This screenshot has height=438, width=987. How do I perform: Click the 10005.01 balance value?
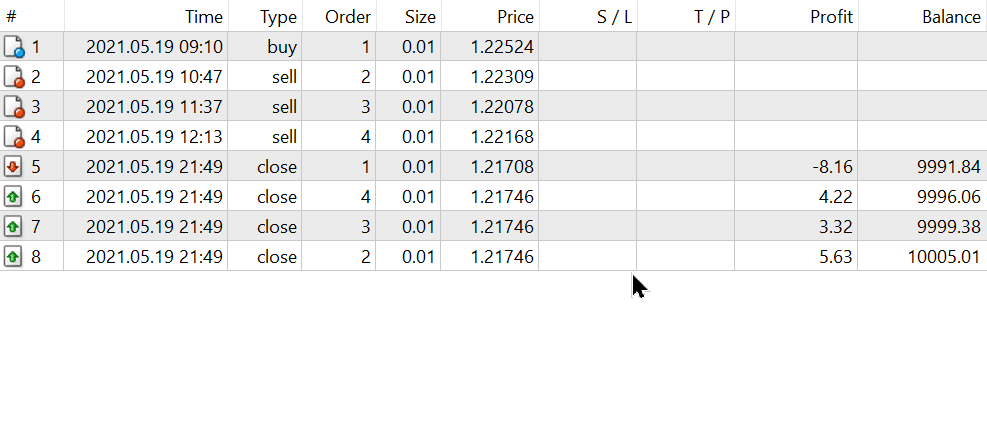click(x=944, y=256)
